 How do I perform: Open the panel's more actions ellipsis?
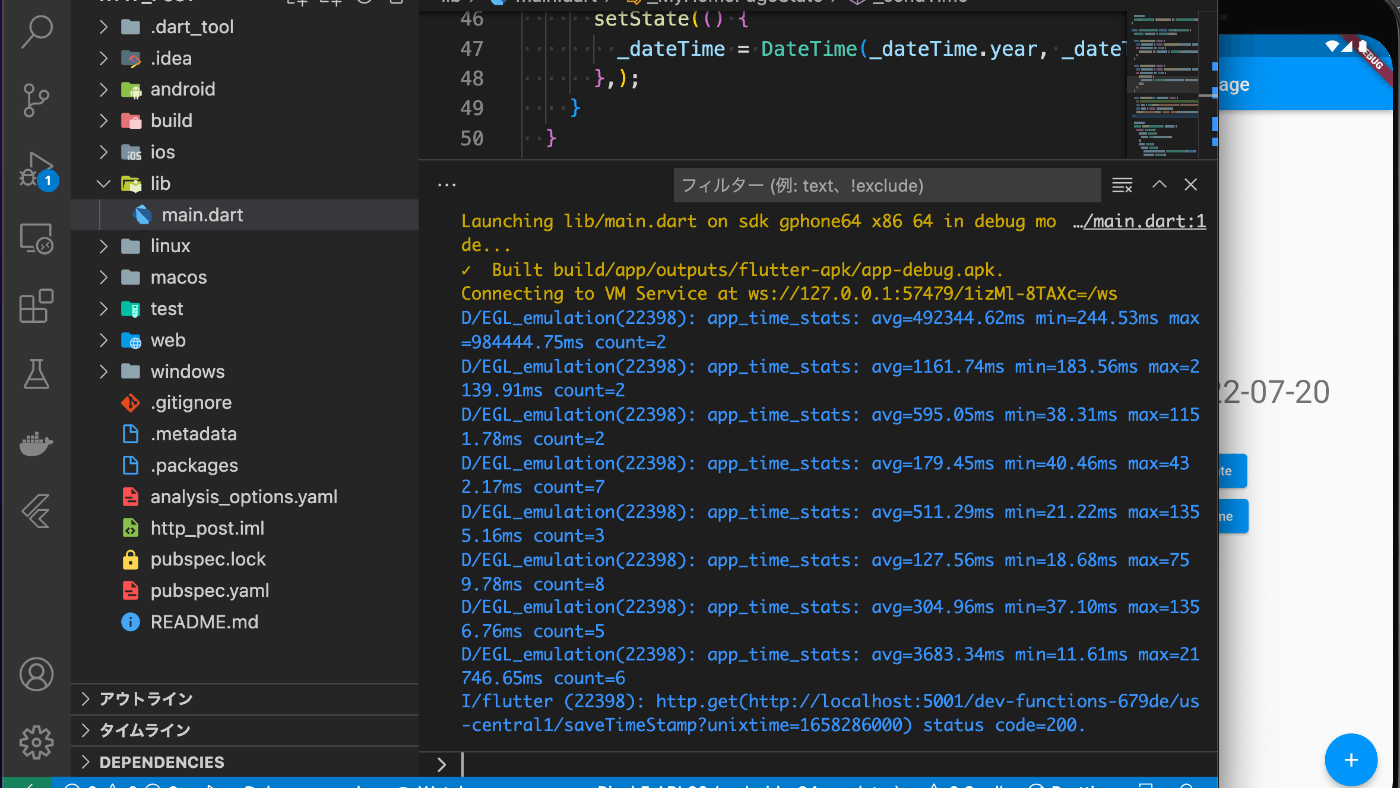point(446,185)
